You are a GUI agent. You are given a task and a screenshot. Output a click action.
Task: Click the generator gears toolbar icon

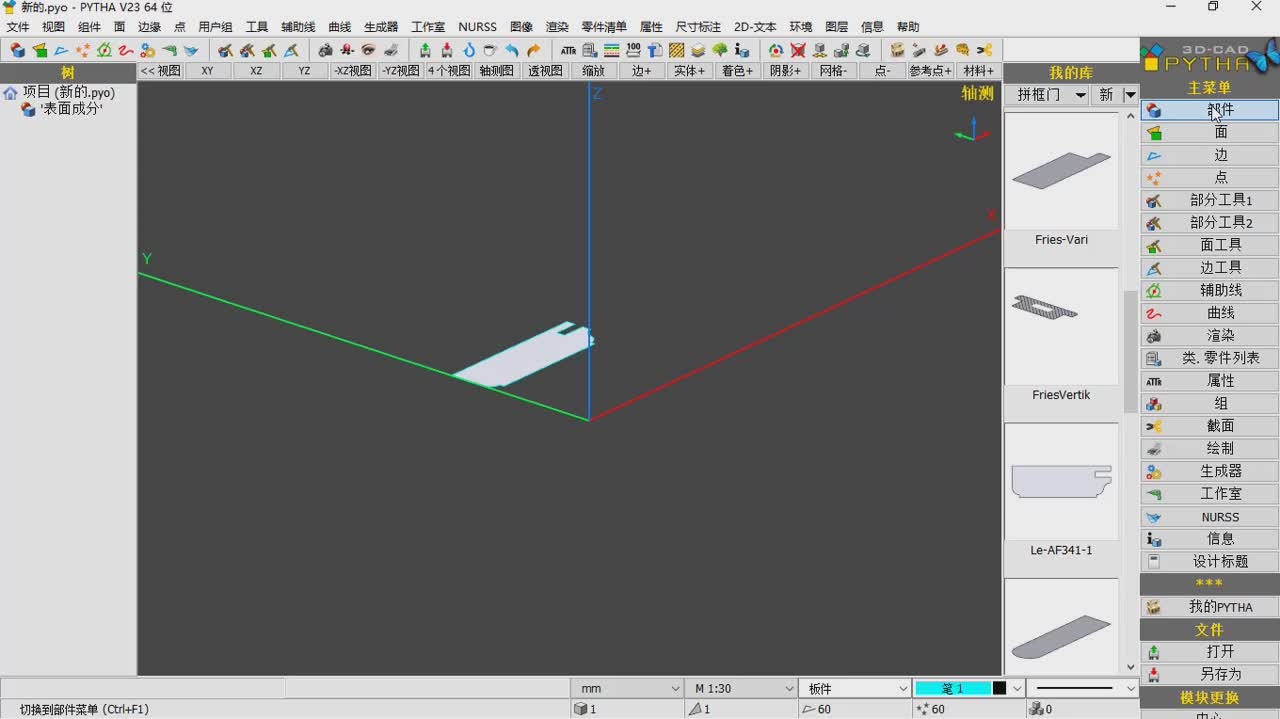point(148,50)
